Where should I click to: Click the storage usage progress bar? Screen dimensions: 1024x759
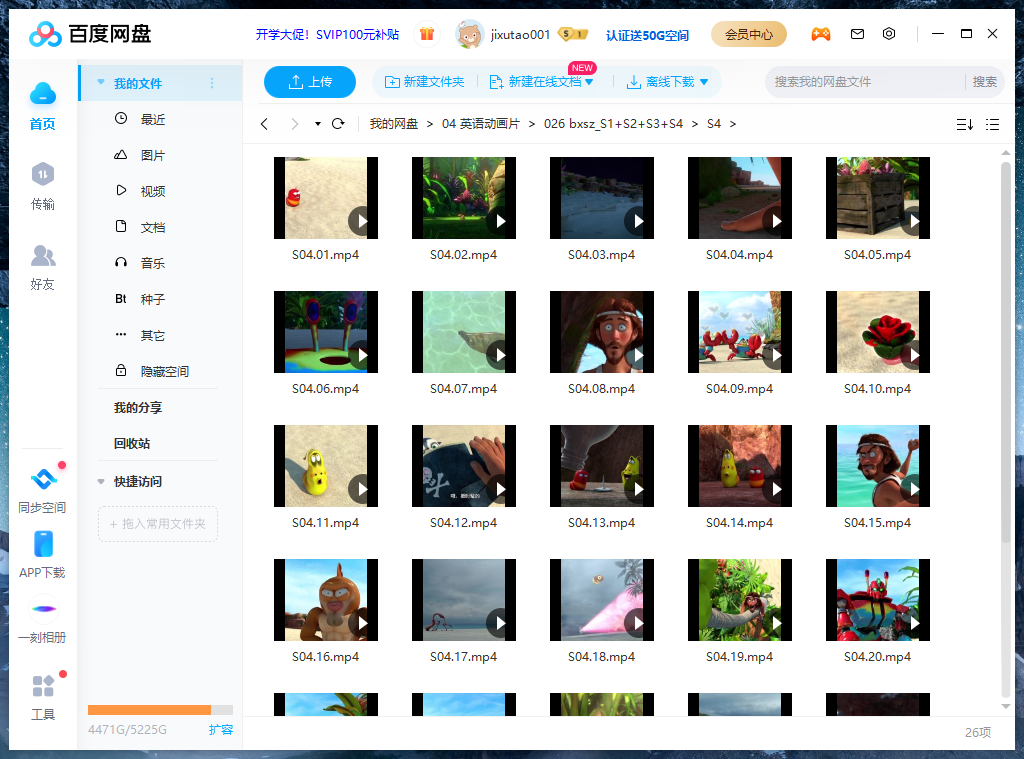[x=160, y=710]
